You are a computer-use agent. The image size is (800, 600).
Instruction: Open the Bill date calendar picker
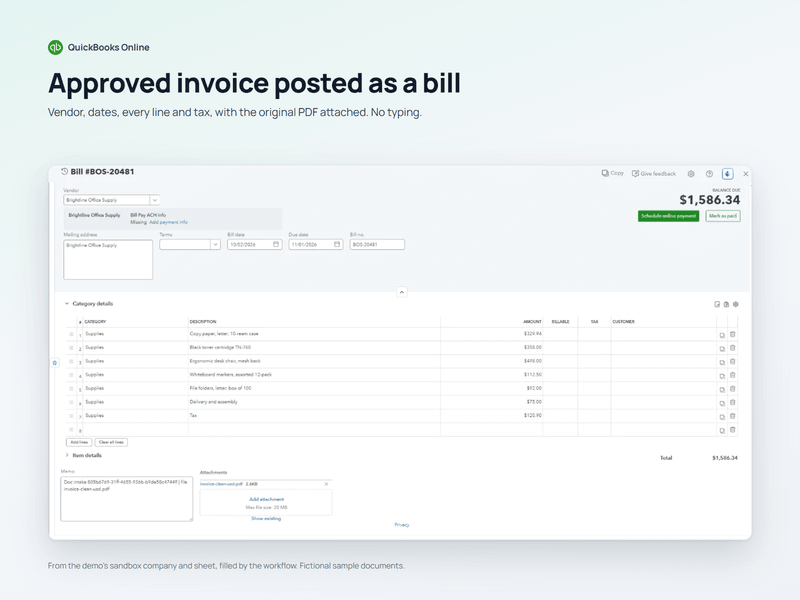point(276,244)
